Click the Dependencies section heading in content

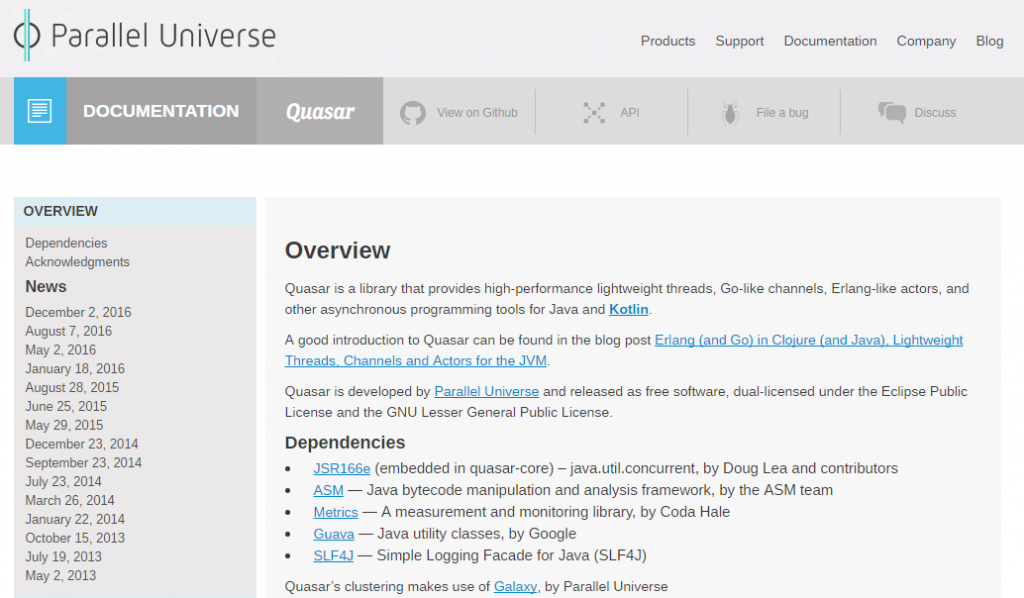click(x=345, y=443)
